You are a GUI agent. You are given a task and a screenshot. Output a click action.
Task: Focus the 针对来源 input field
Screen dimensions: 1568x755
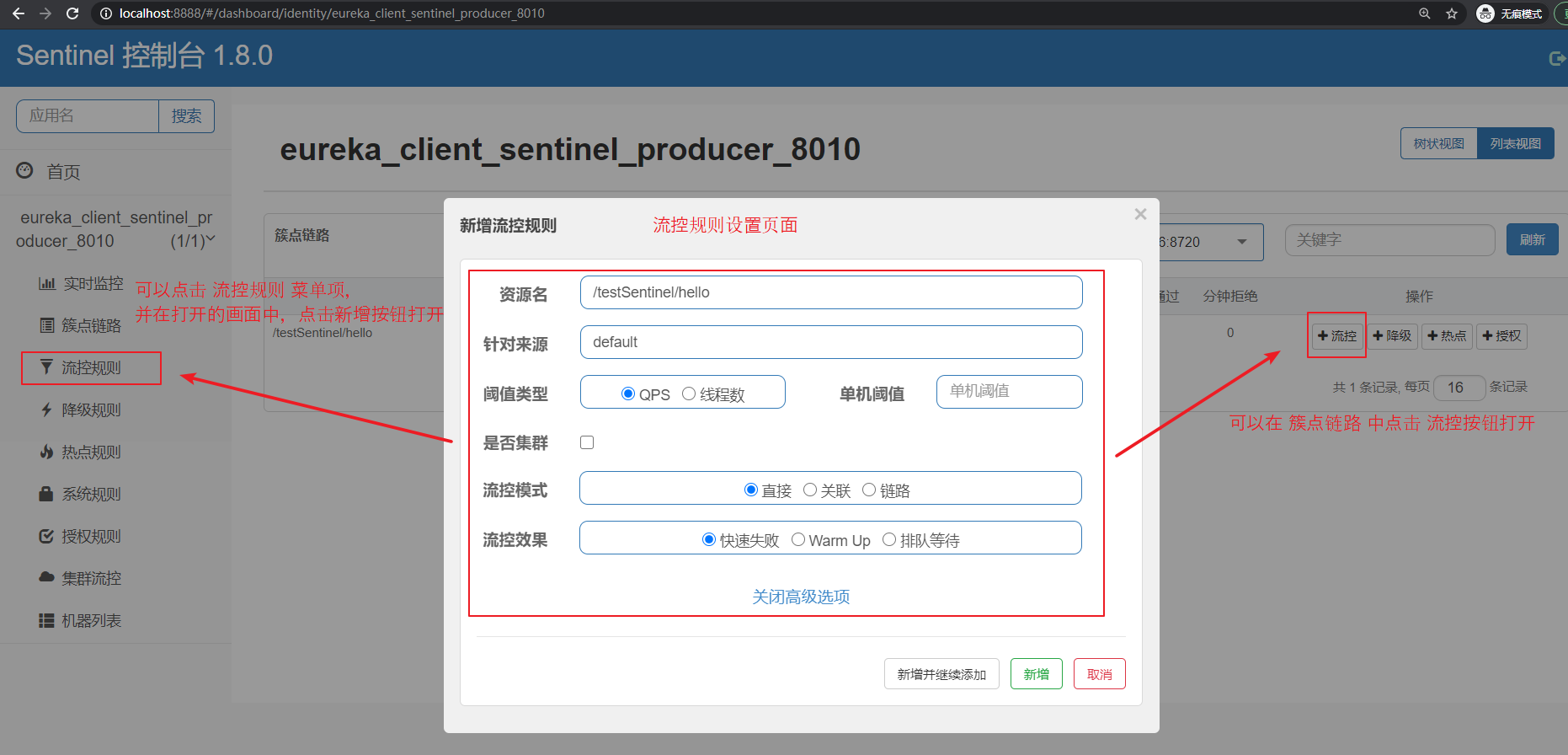tap(831, 342)
